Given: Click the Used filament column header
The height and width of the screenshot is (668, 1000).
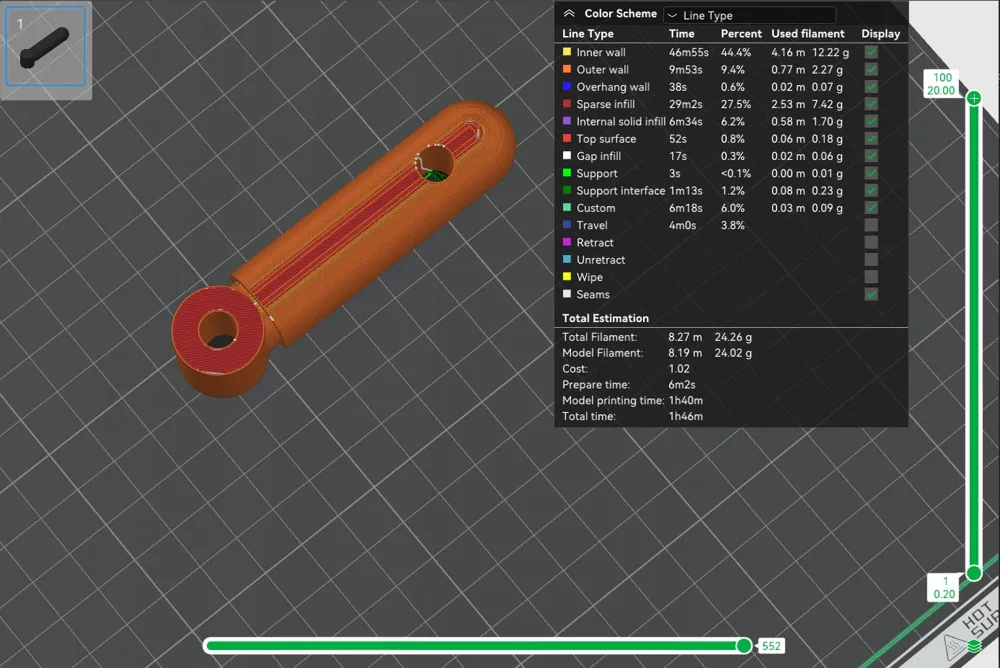Looking at the screenshot, I should (807, 33).
